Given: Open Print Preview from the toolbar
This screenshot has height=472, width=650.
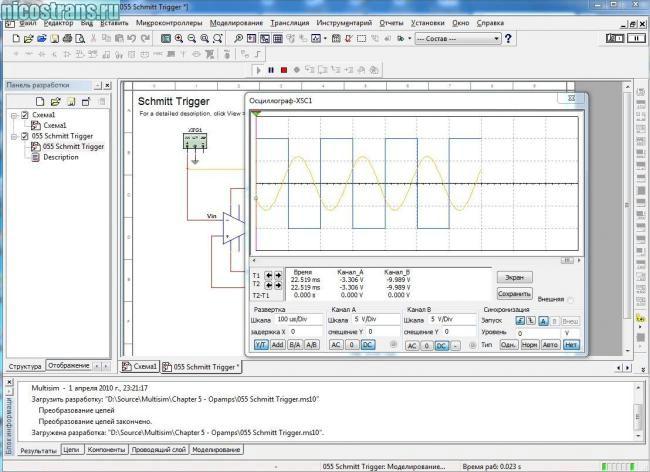Looking at the screenshot, I should pos(80,39).
